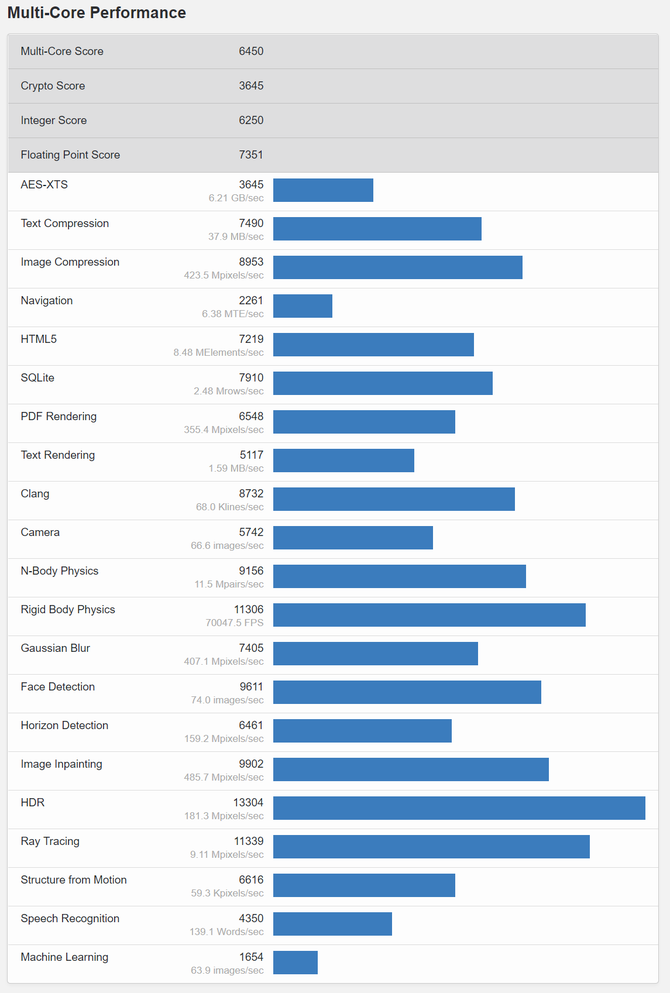Viewport: 670px width, 993px height.
Task: Select the HTML5 benchmark label
Action: 39,339
